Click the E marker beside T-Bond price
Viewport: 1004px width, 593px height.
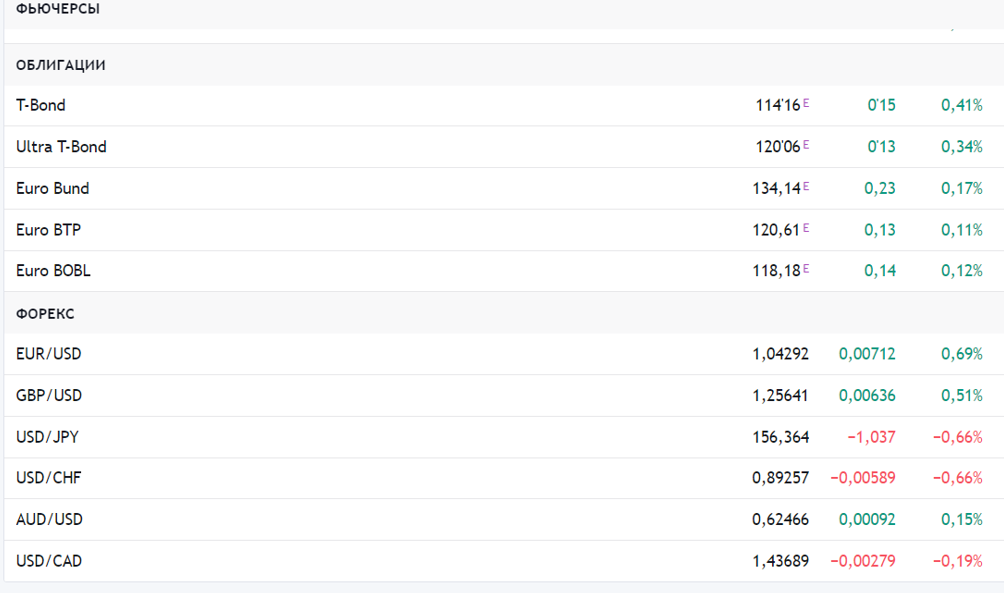806,102
